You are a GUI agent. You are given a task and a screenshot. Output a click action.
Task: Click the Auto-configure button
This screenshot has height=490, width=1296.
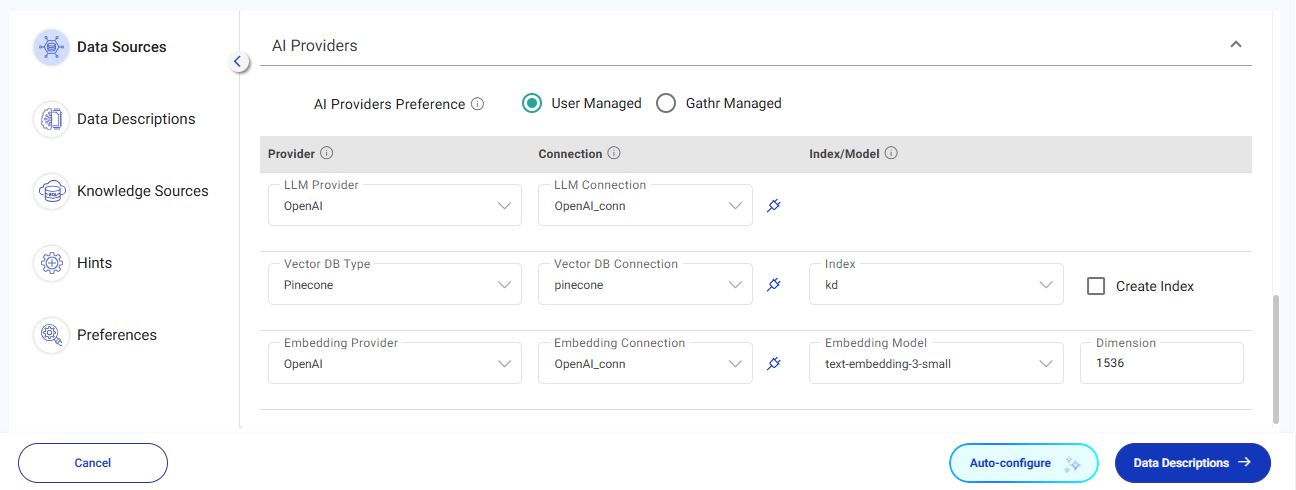tap(1023, 463)
